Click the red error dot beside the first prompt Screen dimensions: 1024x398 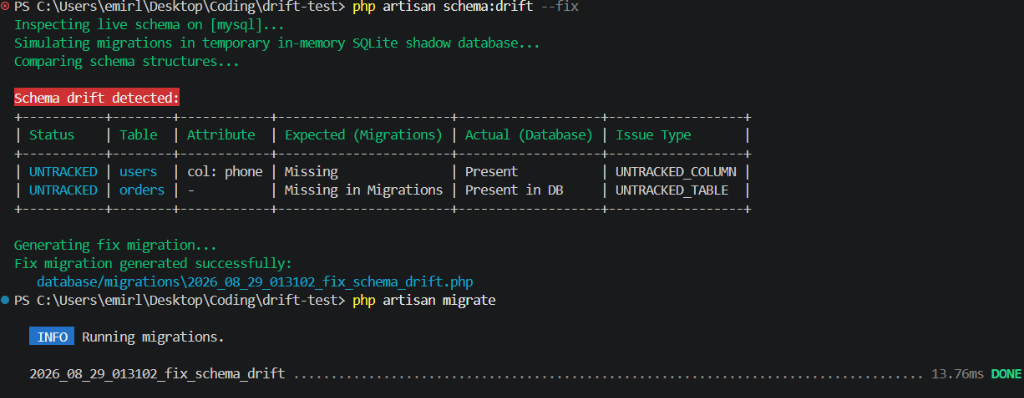point(5,7)
